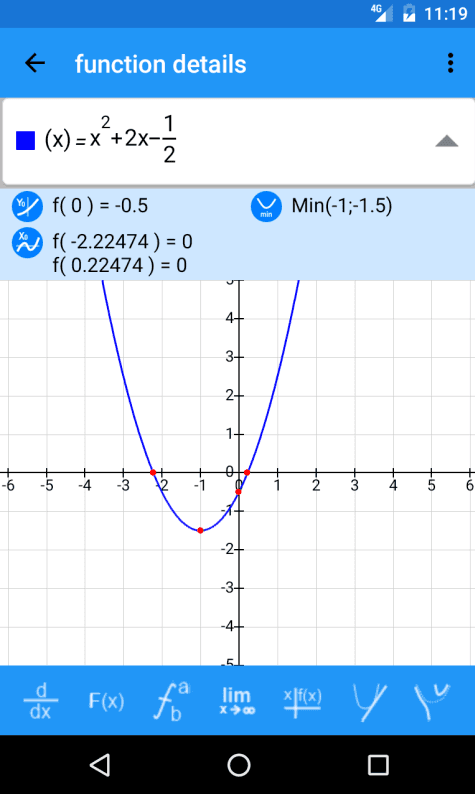Tap the red y-intercept point on graph

[239, 492]
